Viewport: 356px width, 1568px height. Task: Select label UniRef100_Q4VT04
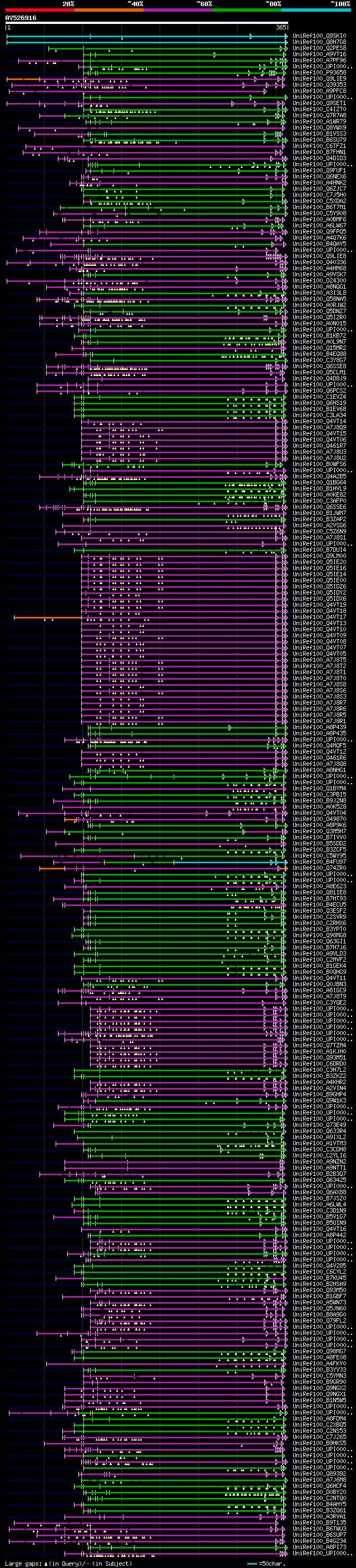point(319,813)
